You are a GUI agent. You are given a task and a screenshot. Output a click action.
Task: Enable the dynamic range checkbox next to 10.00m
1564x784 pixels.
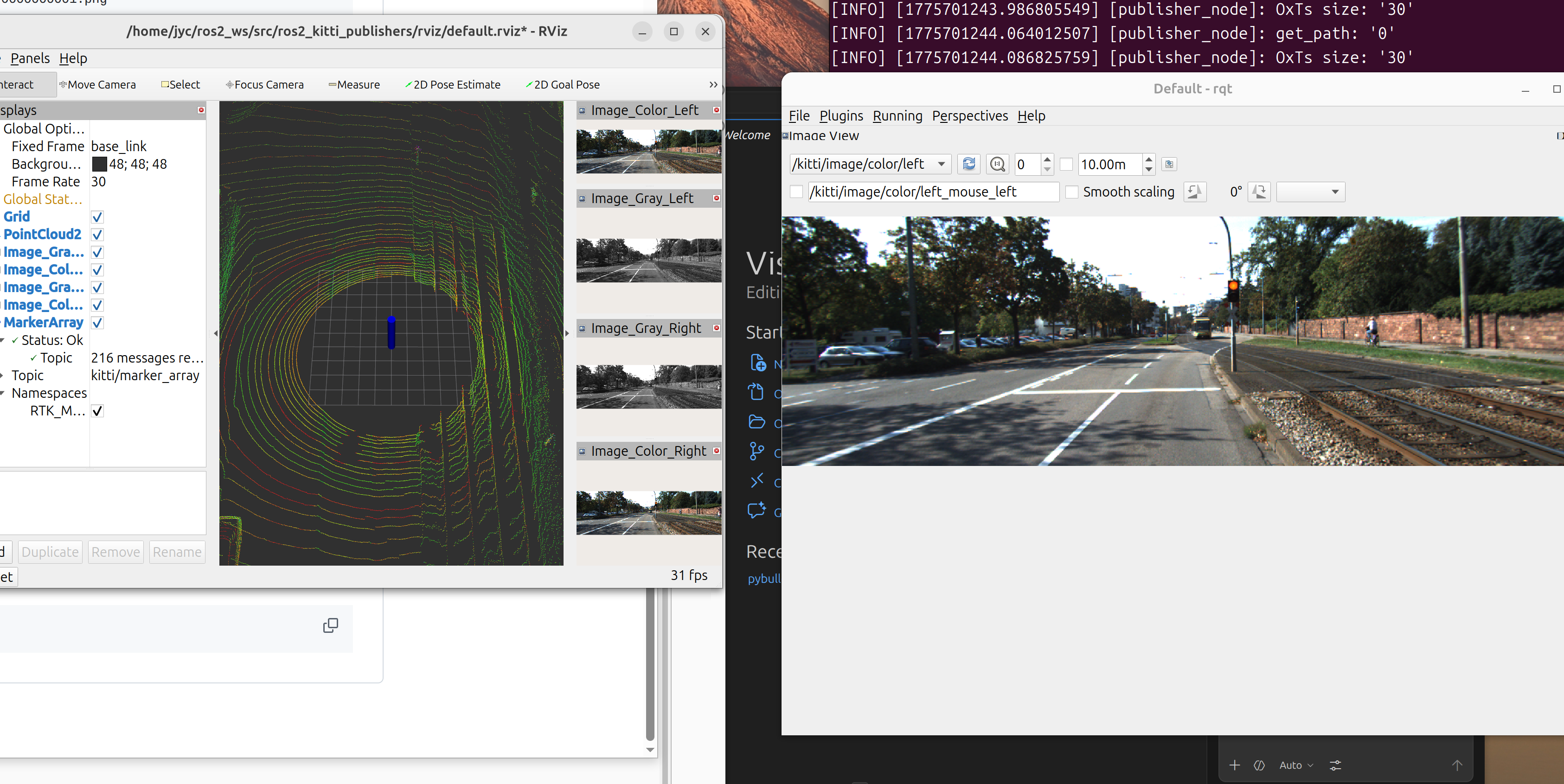(x=1066, y=164)
